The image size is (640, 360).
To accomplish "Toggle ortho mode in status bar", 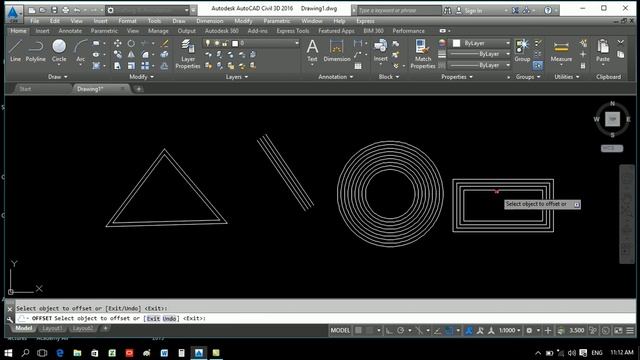I will tap(389, 330).
